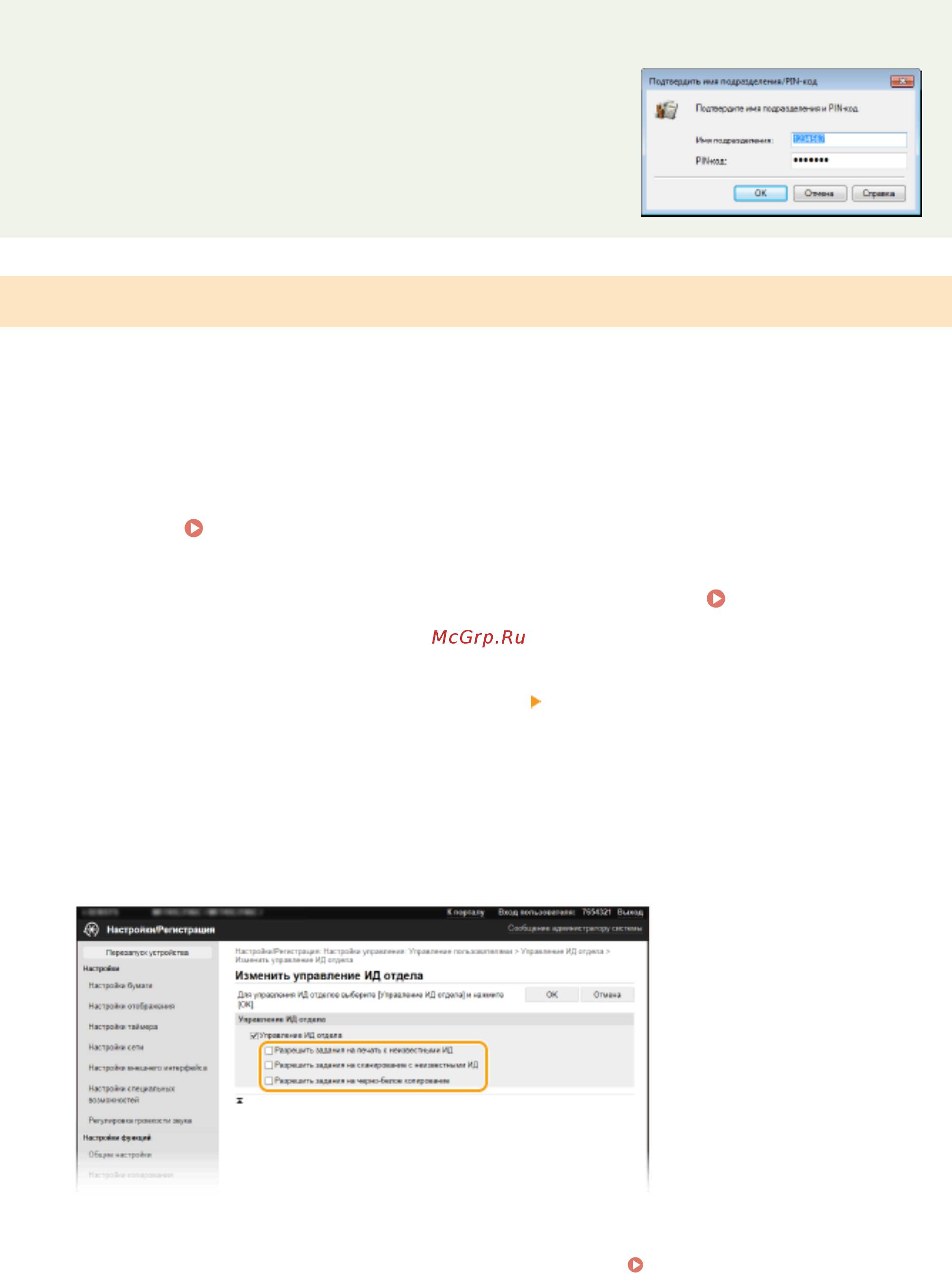Log out via the Выход link

[x=629, y=912]
